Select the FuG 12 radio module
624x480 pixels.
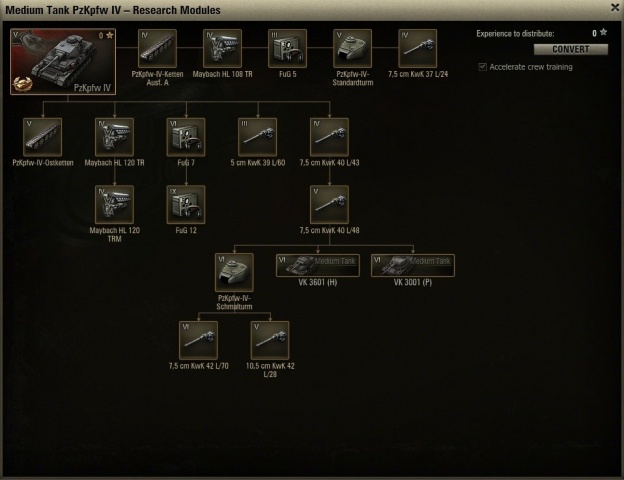click(186, 205)
